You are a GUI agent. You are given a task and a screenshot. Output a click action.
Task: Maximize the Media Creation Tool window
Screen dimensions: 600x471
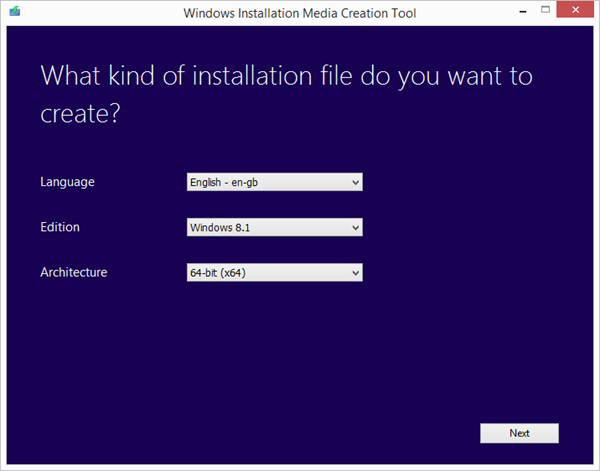545,10
